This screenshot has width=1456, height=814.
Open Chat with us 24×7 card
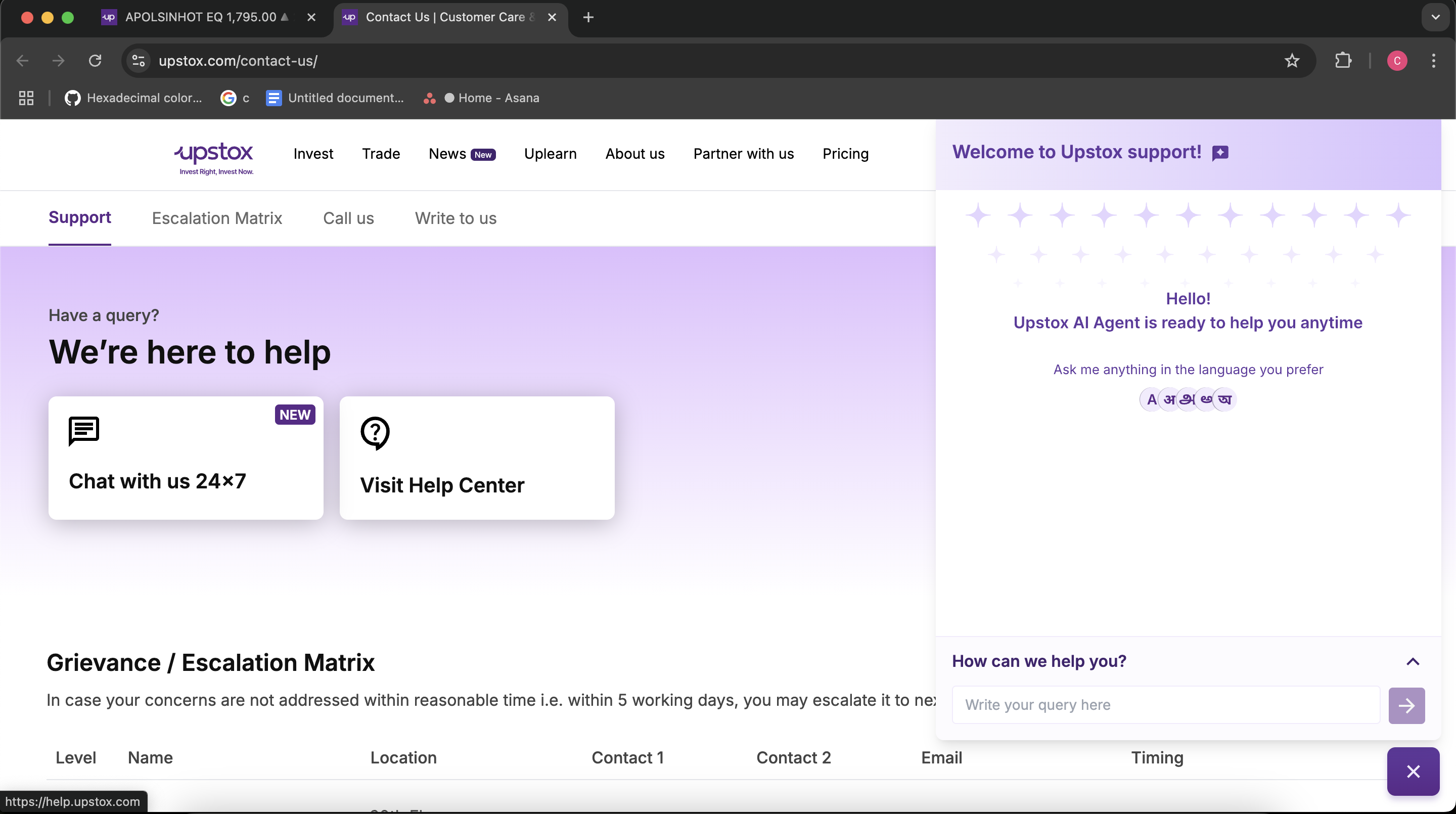(186, 458)
